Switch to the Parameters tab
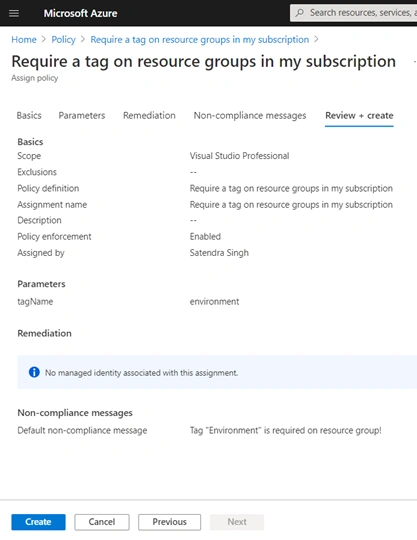The height and width of the screenshot is (540, 417). pos(82,115)
